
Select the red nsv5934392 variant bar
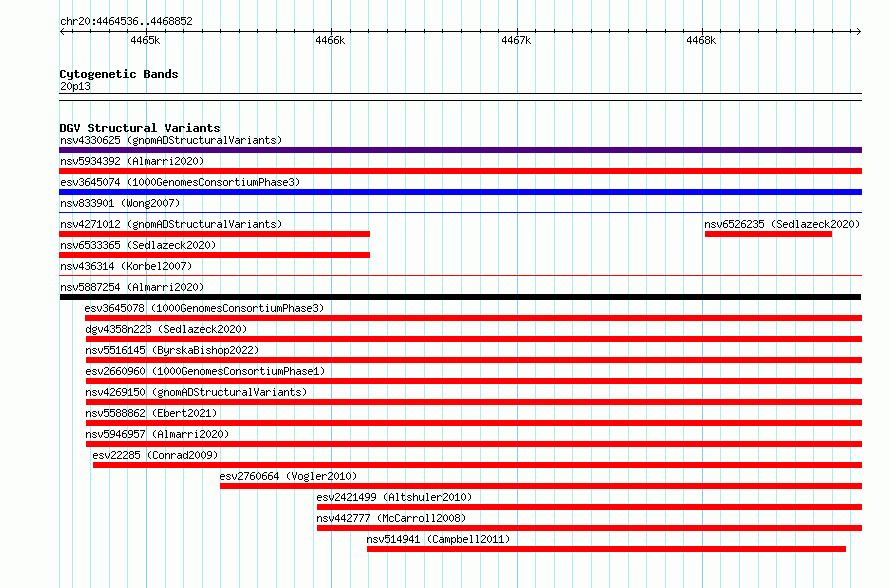pyautogui.click(x=460, y=171)
